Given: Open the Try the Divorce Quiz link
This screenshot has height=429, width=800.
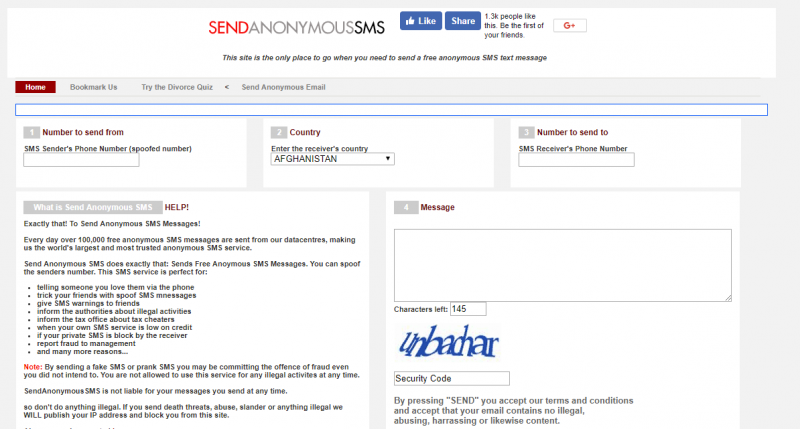Looking at the screenshot, I should 177,87.
